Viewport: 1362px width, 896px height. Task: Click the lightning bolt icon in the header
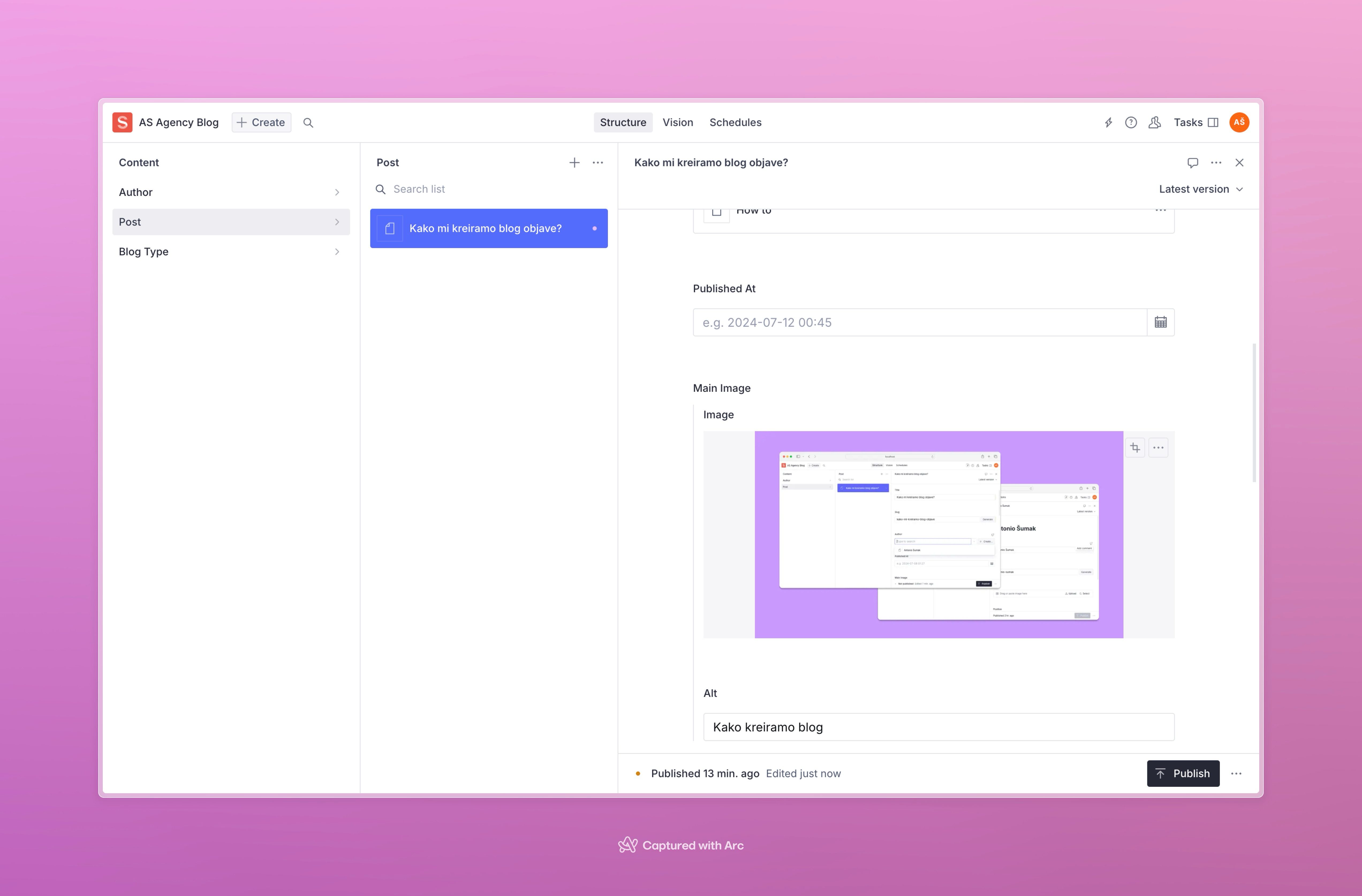(1108, 123)
